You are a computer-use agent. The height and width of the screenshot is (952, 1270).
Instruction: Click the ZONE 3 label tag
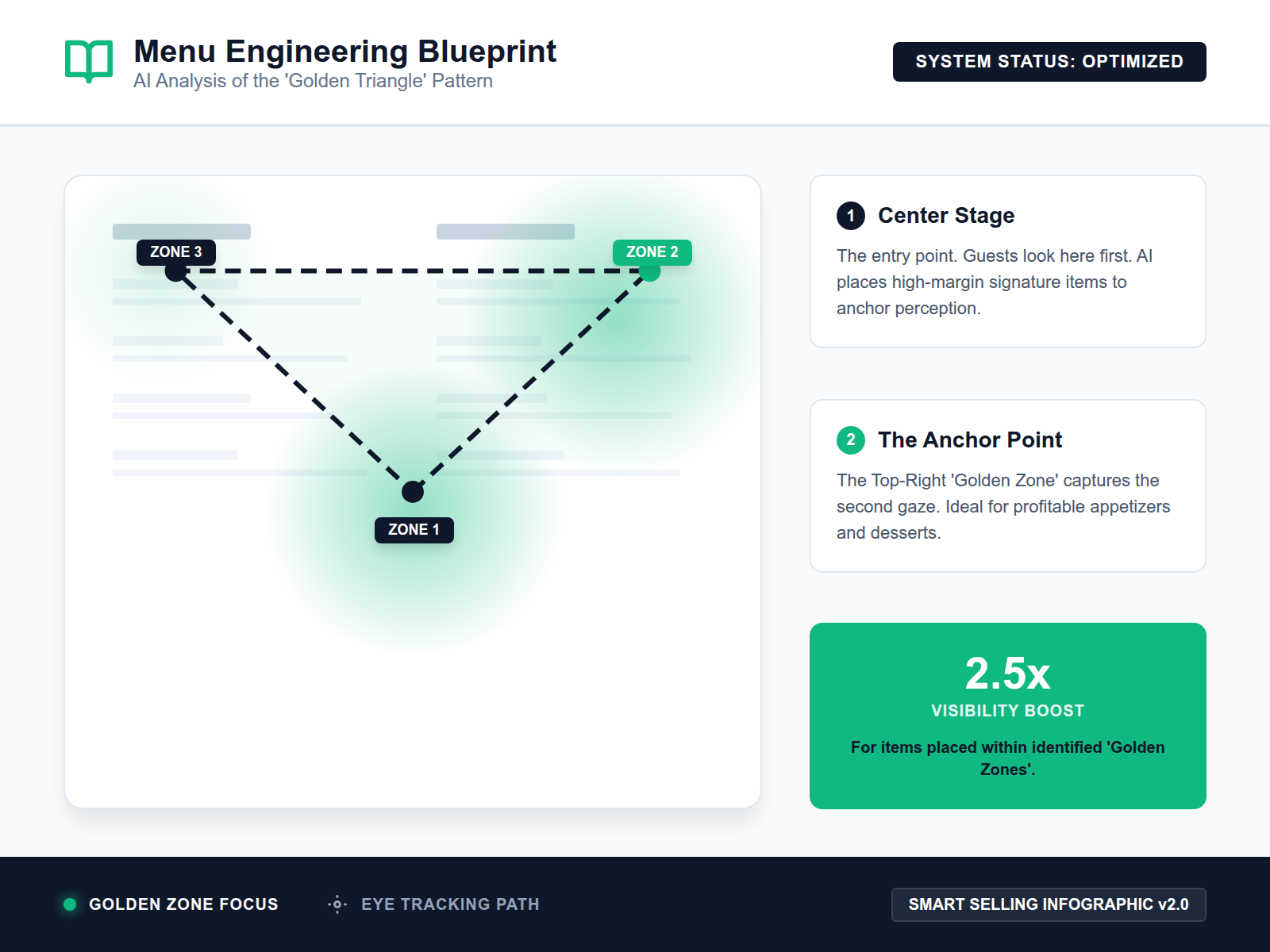point(176,252)
